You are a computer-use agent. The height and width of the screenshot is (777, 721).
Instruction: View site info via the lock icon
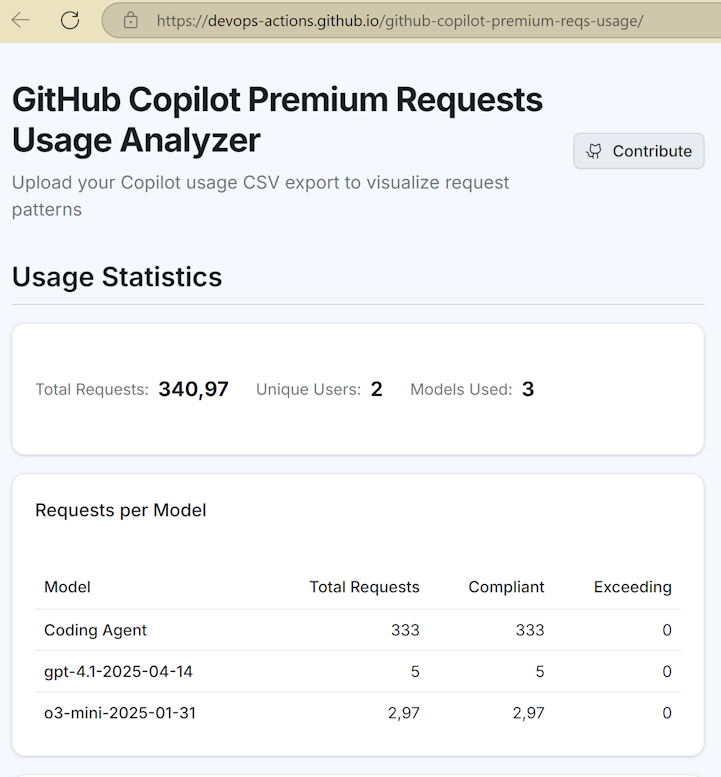(131, 20)
